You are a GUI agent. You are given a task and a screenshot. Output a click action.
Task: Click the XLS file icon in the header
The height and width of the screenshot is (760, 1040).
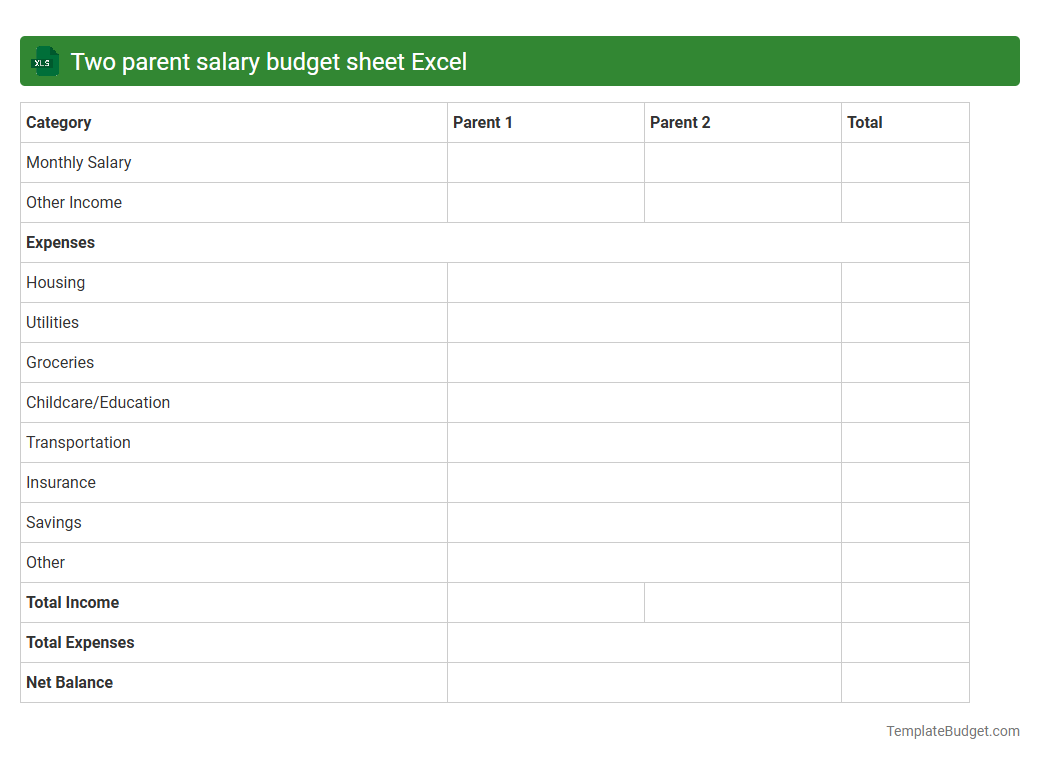click(x=44, y=61)
